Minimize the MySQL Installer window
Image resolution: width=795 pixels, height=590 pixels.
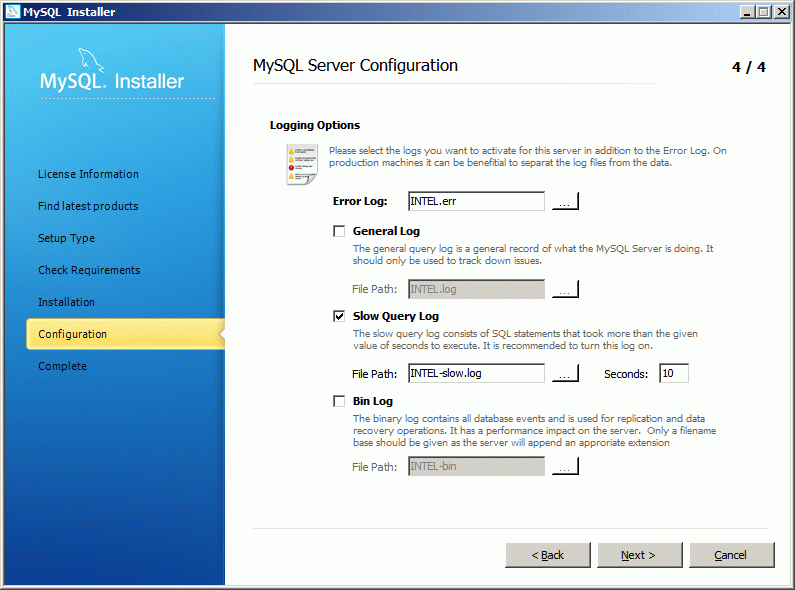click(746, 12)
